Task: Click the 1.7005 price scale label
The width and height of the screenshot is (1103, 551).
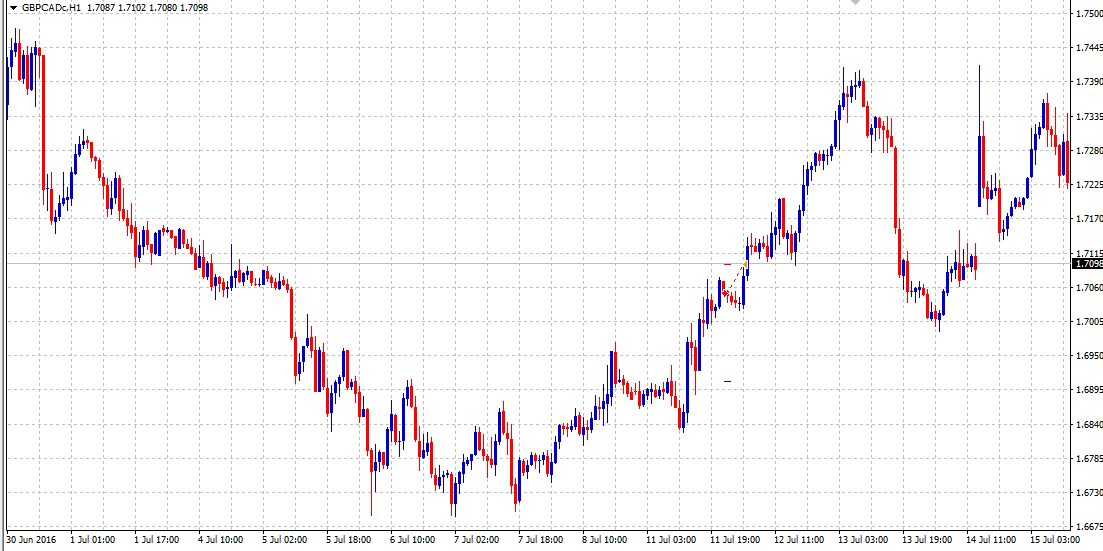Action: click(x=1089, y=322)
